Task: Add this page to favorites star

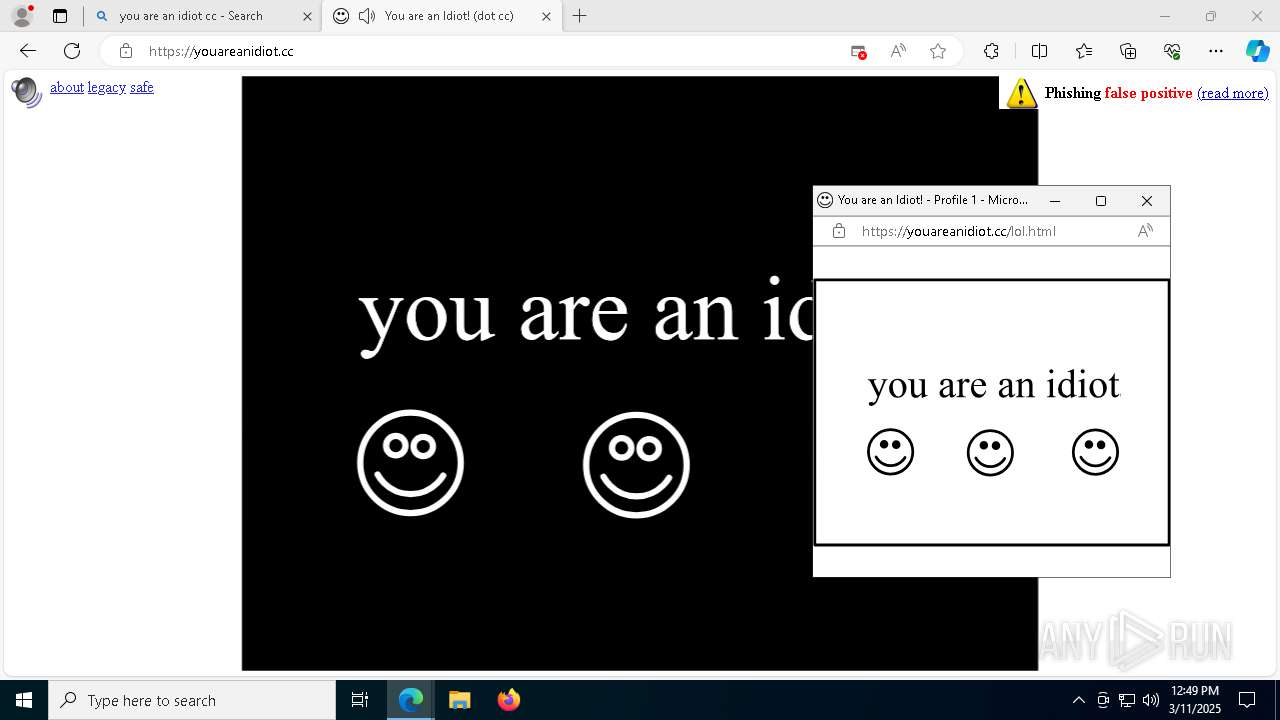Action: click(x=938, y=51)
